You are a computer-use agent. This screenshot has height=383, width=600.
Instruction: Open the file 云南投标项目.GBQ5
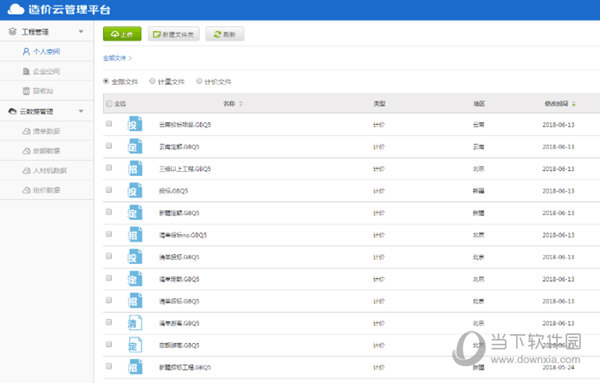[x=185, y=125]
